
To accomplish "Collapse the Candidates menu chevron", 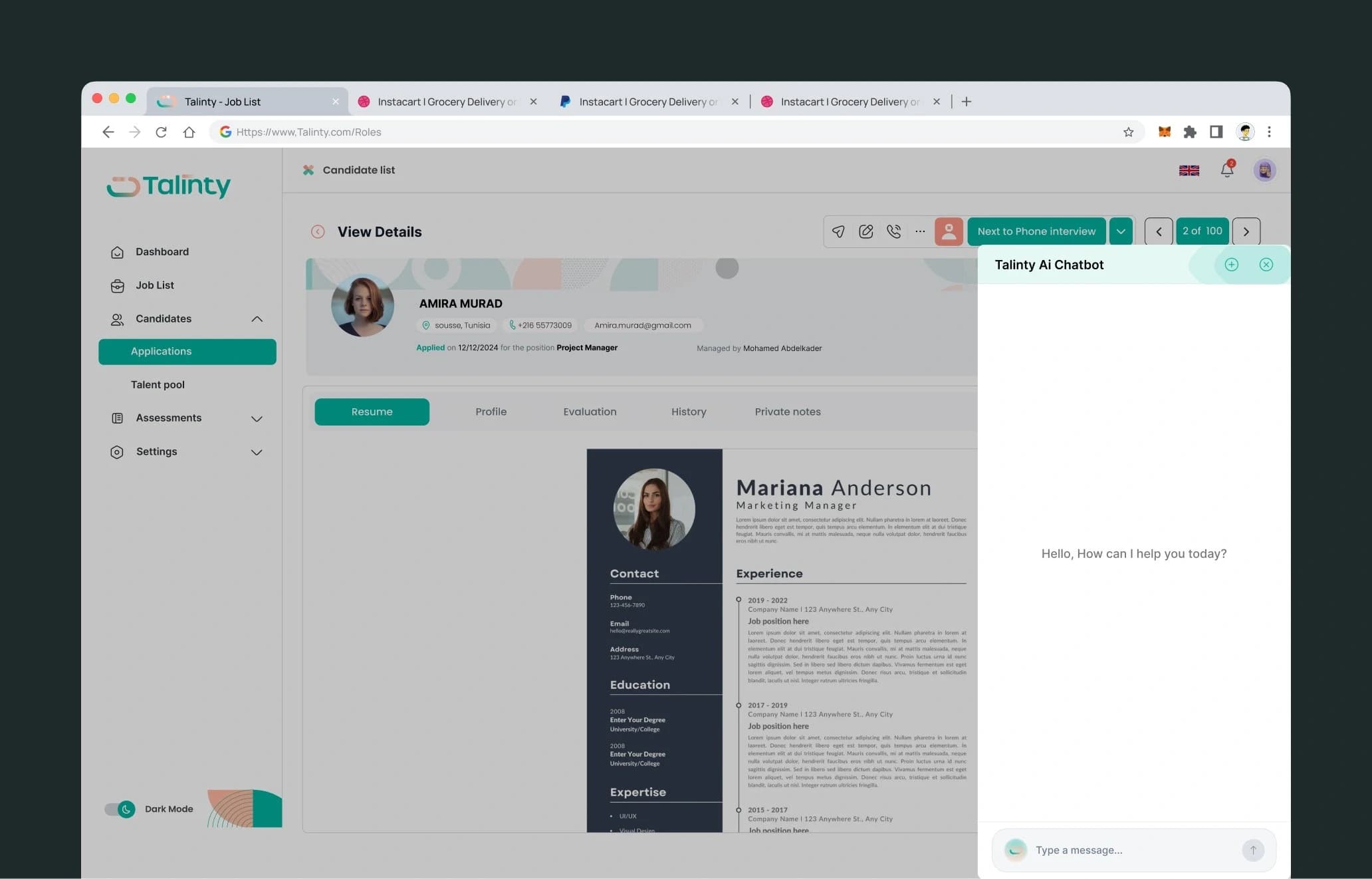I will click(x=257, y=319).
